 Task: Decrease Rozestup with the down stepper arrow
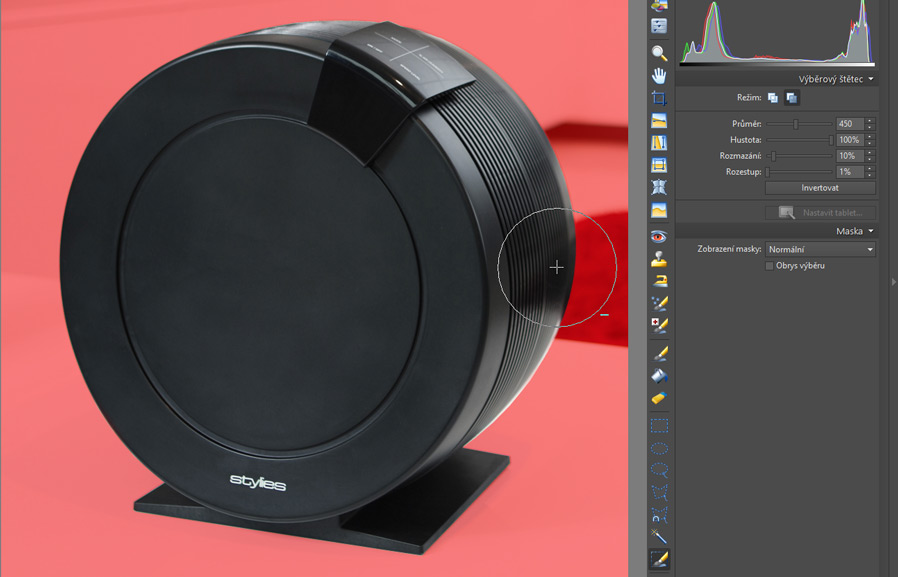tap(870, 175)
